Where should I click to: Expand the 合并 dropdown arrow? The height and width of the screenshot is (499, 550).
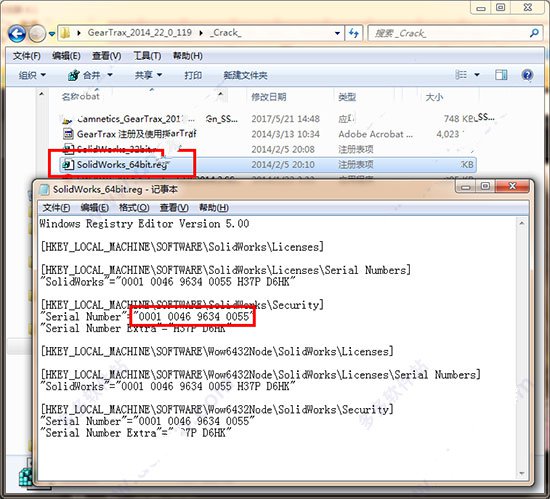[109, 75]
